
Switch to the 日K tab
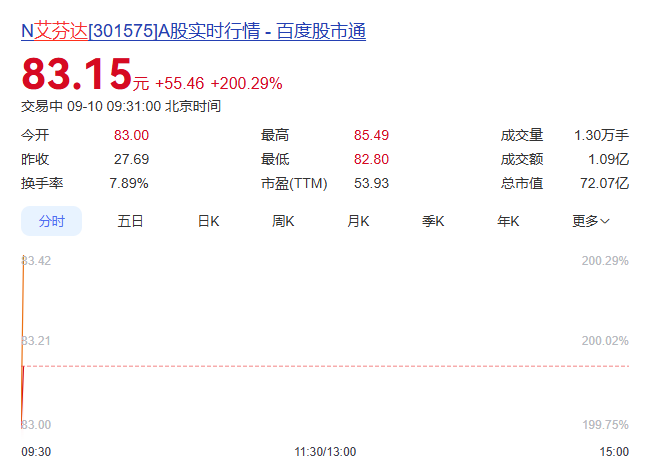click(x=208, y=221)
